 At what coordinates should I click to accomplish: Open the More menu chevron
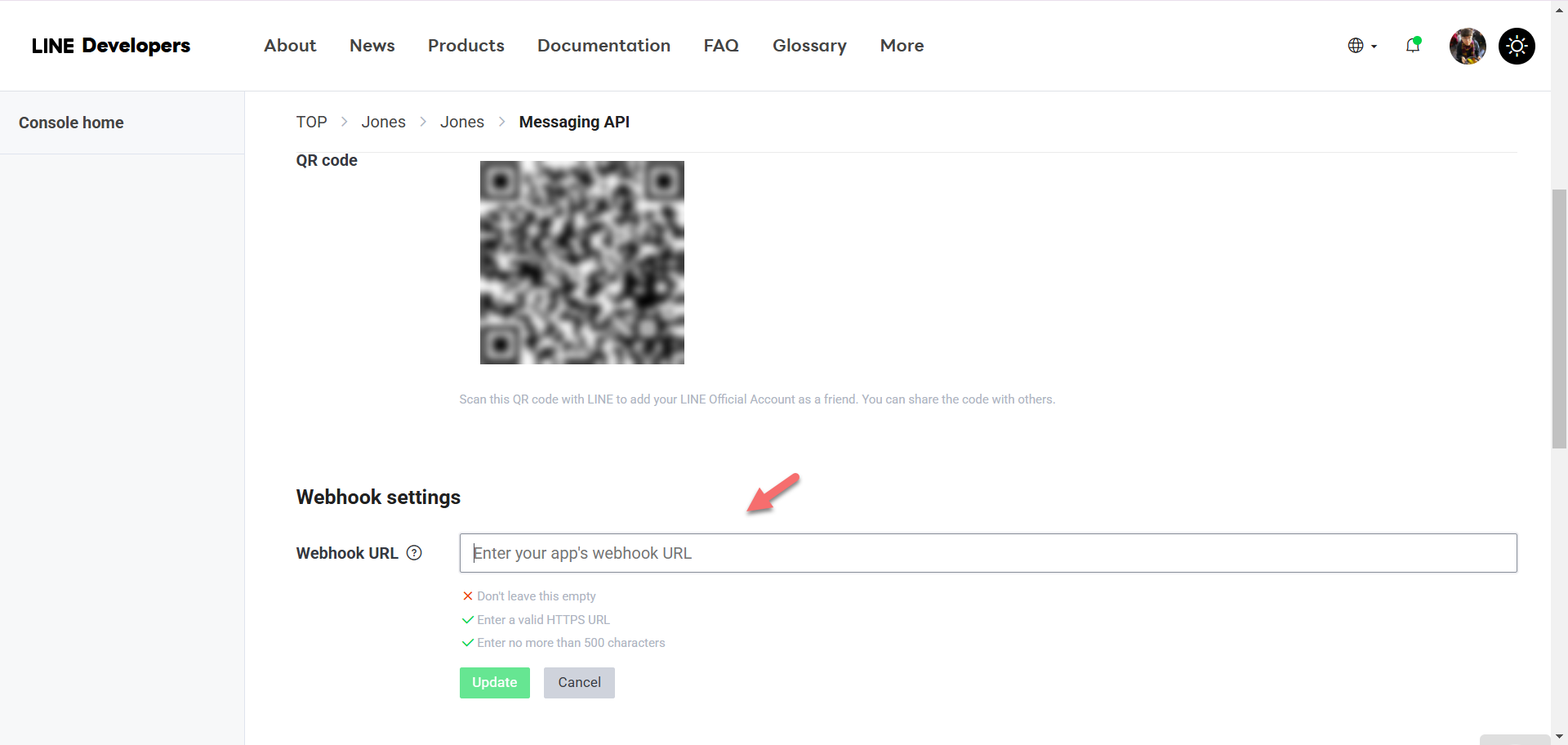pyautogui.click(x=902, y=46)
